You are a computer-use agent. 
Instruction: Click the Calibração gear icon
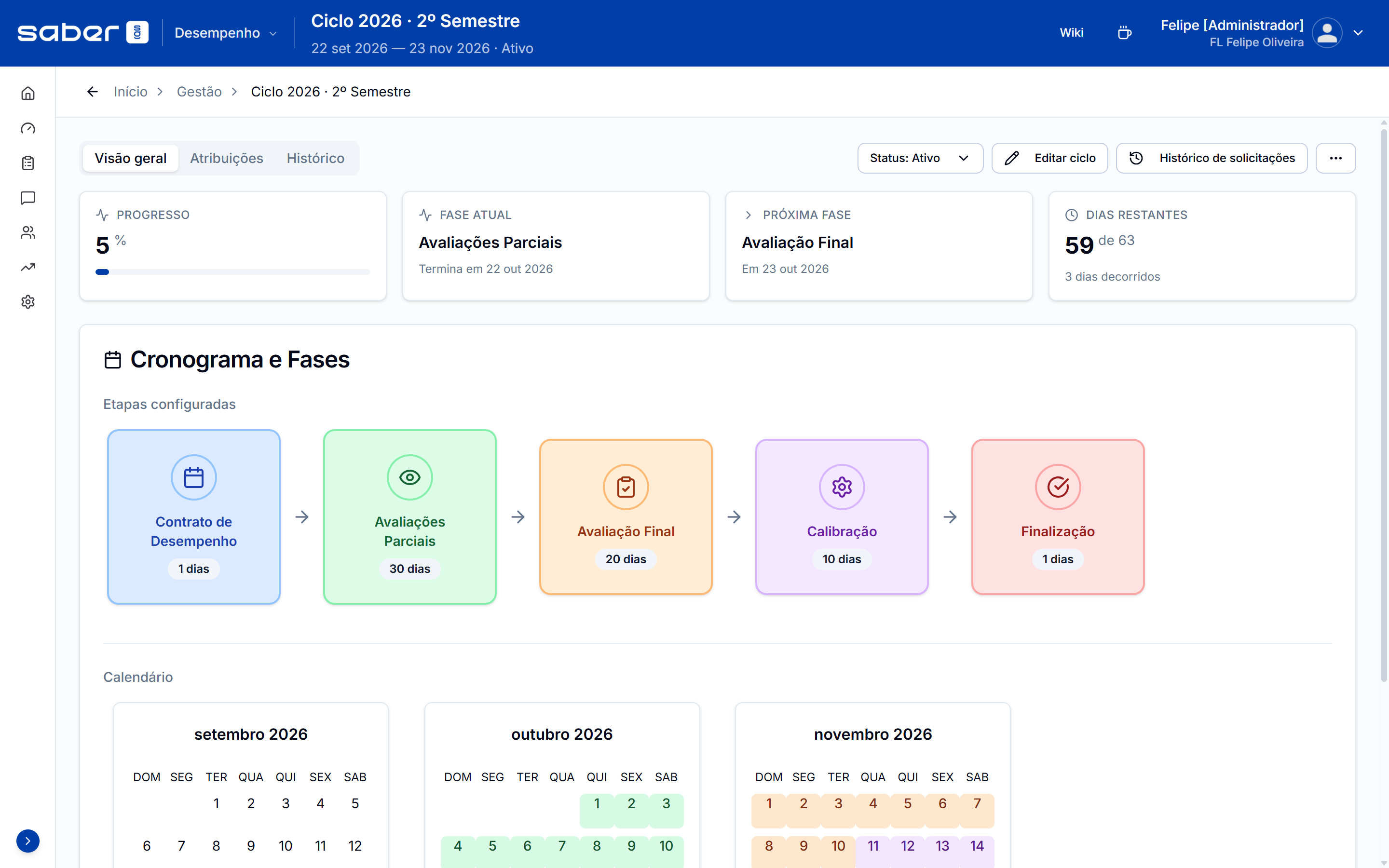coord(842,487)
